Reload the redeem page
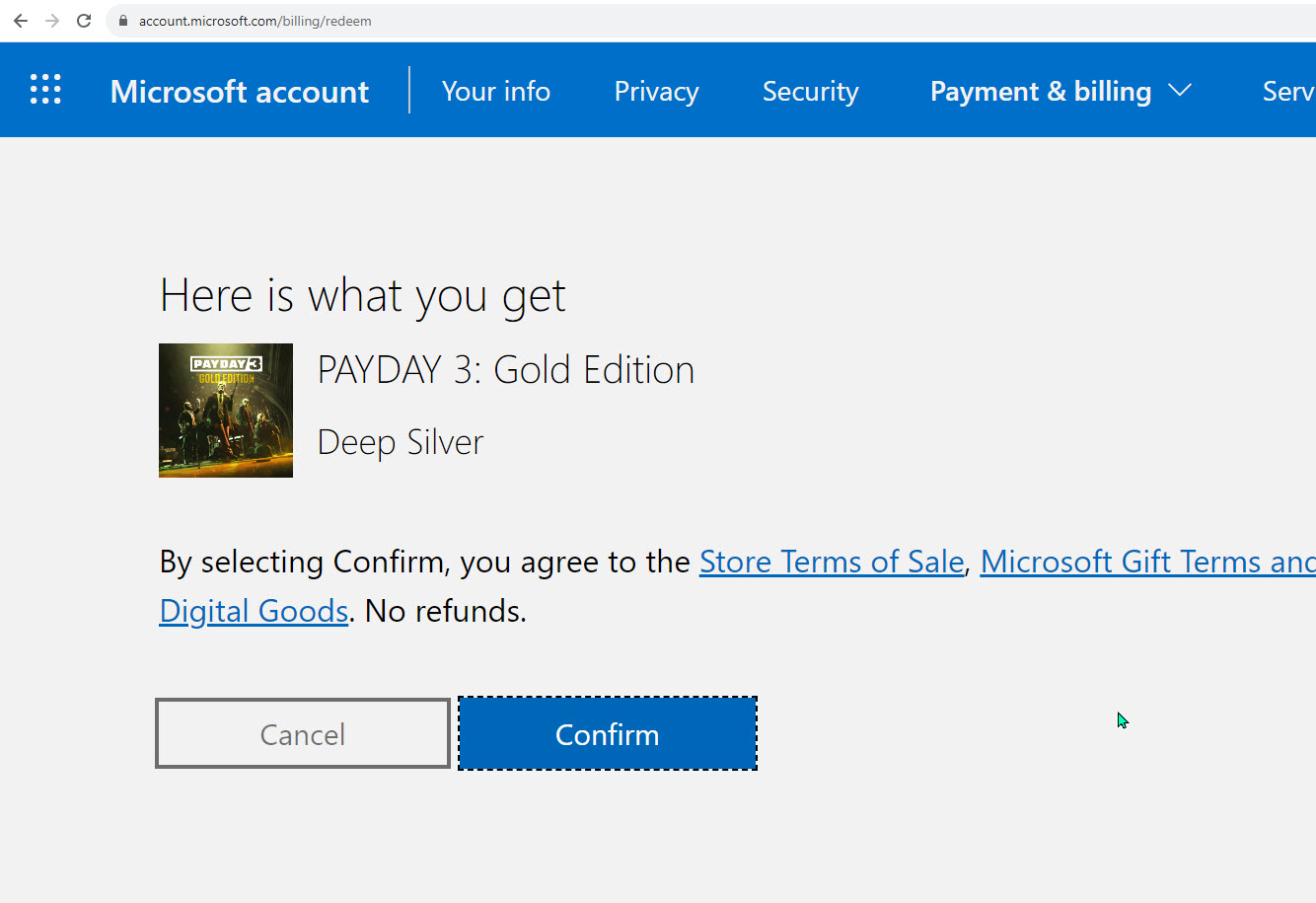 [84, 21]
